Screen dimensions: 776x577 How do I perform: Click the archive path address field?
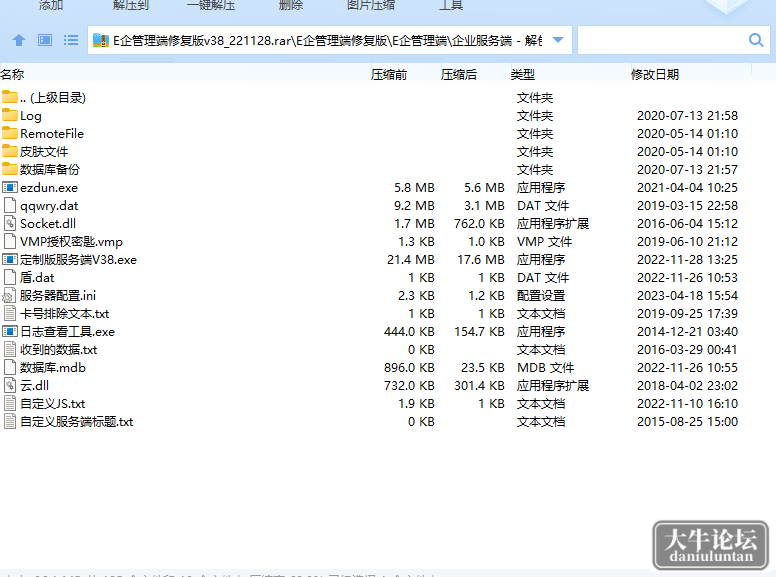(x=330, y=40)
